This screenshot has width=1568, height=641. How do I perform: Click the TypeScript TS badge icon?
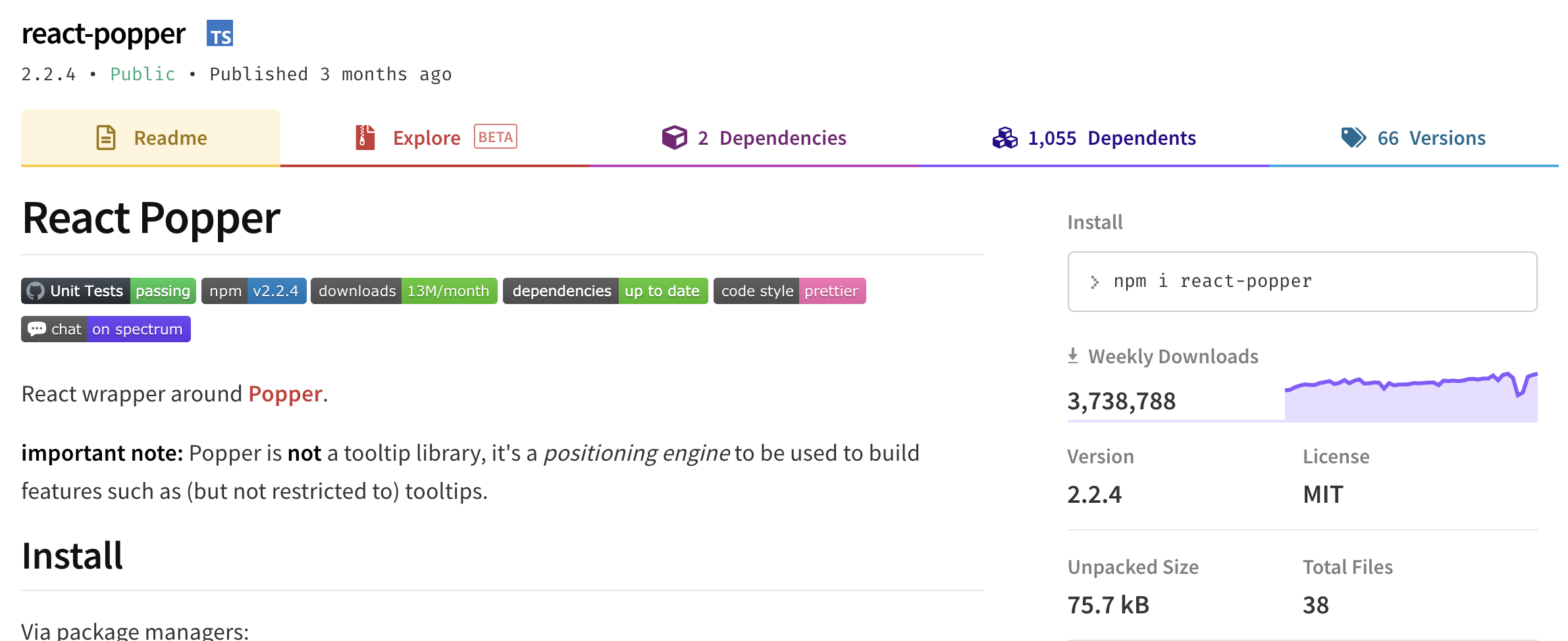coord(220,34)
